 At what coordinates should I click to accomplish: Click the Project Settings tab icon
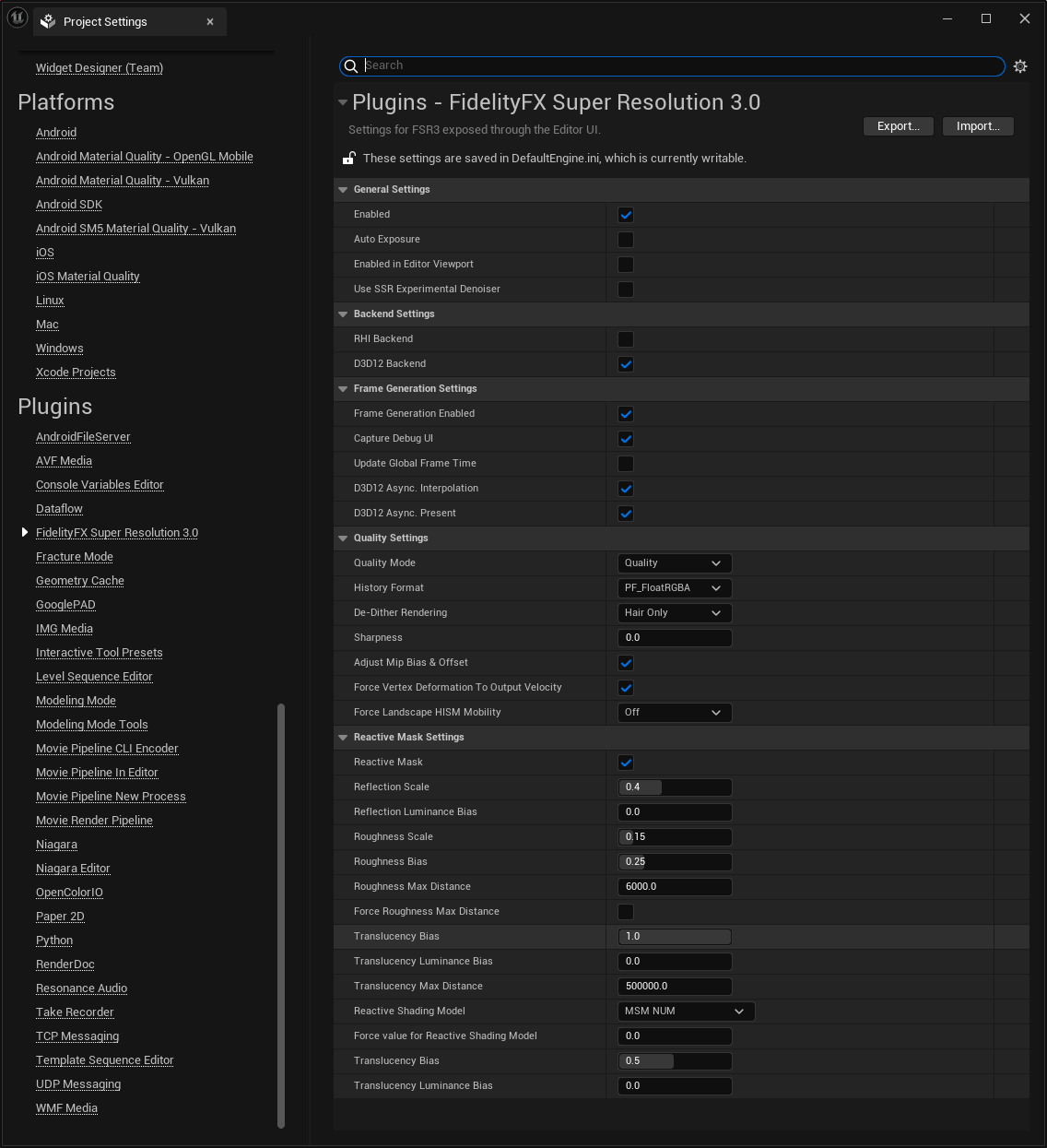48,21
